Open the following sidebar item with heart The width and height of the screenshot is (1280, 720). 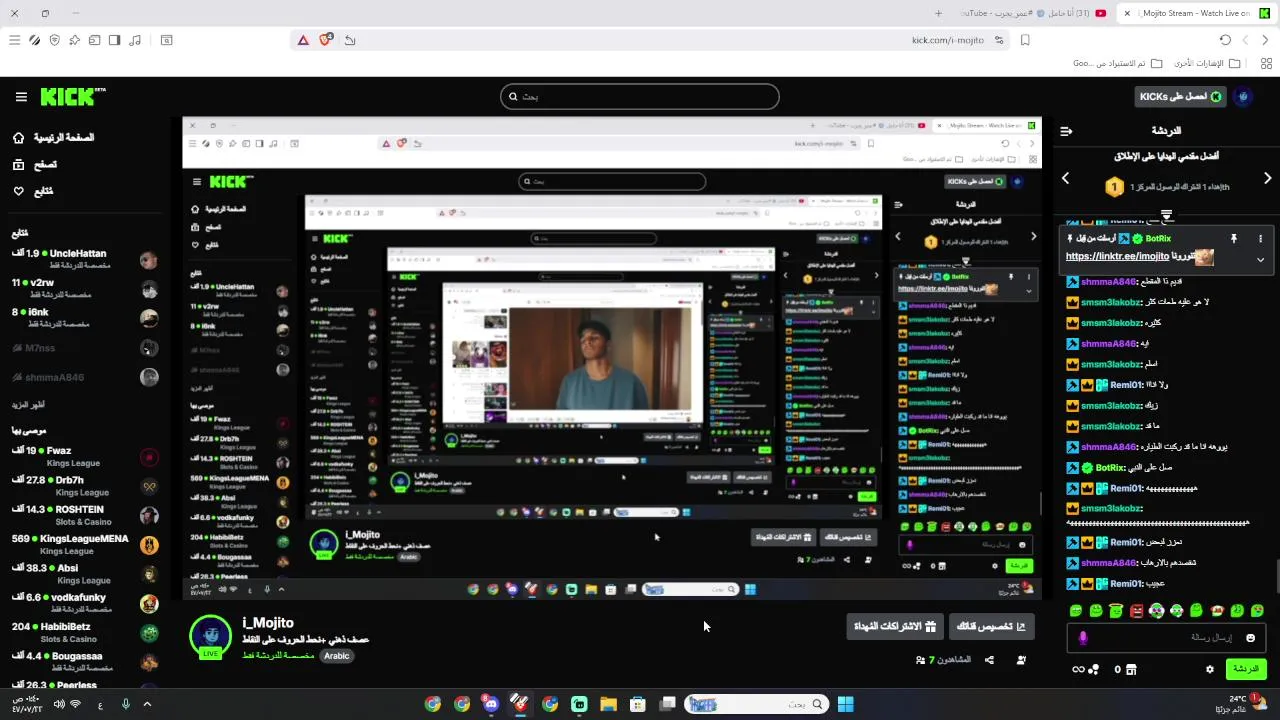click(x=33, y=191)
